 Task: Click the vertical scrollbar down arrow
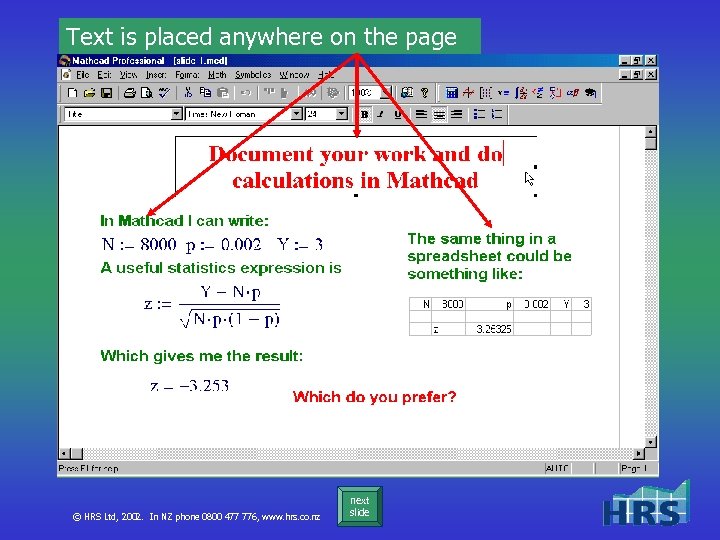pyautogui.click(x=651, y=442)
